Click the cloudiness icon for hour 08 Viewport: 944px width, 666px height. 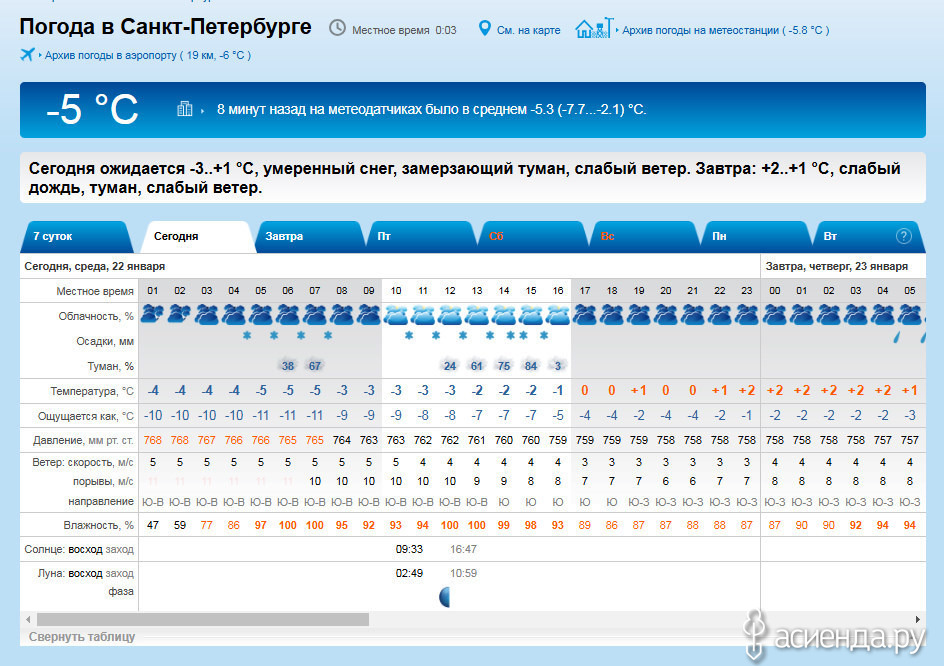(342, 314)
